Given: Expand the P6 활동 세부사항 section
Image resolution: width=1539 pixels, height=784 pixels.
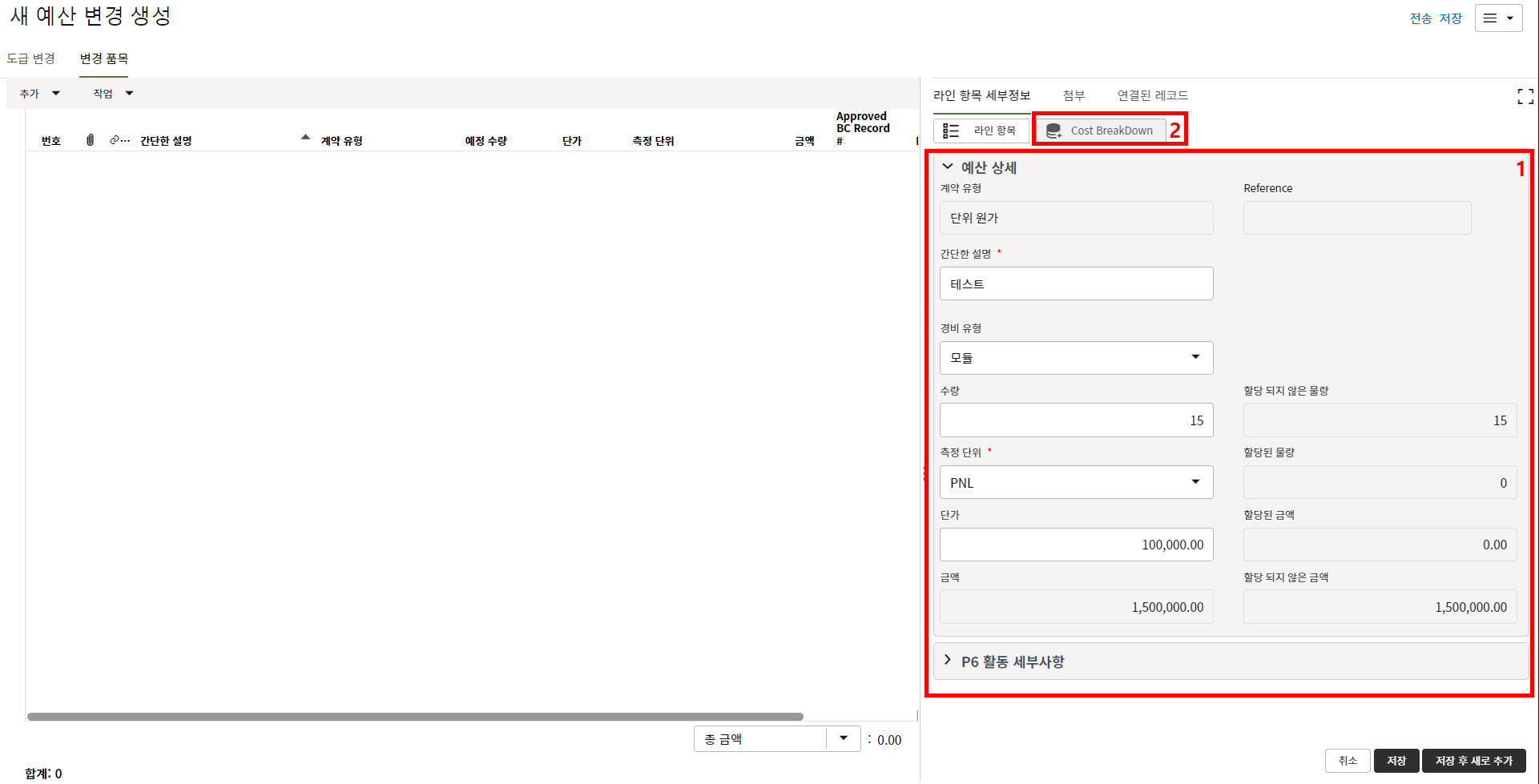Looking at the screenshot, I should pyautogui.click(x=948, y=661).
